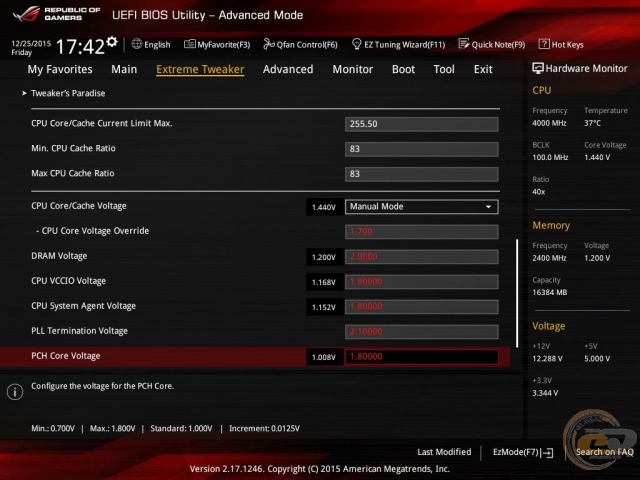Open CPU Core/Cache Voltage Manual Mode dropdown
Image resolution: width=640 pixels, height=480 pixels.
(422, 207)
